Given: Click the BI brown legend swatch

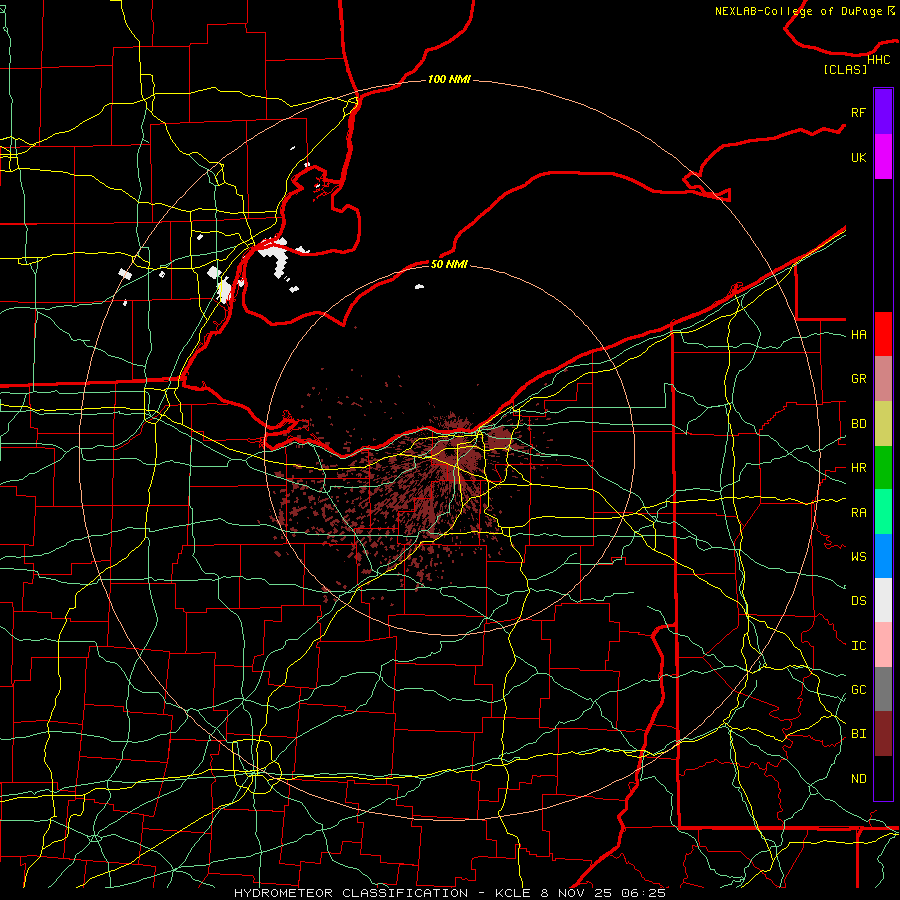Looking at the screenshot, I should click(883, 734).
